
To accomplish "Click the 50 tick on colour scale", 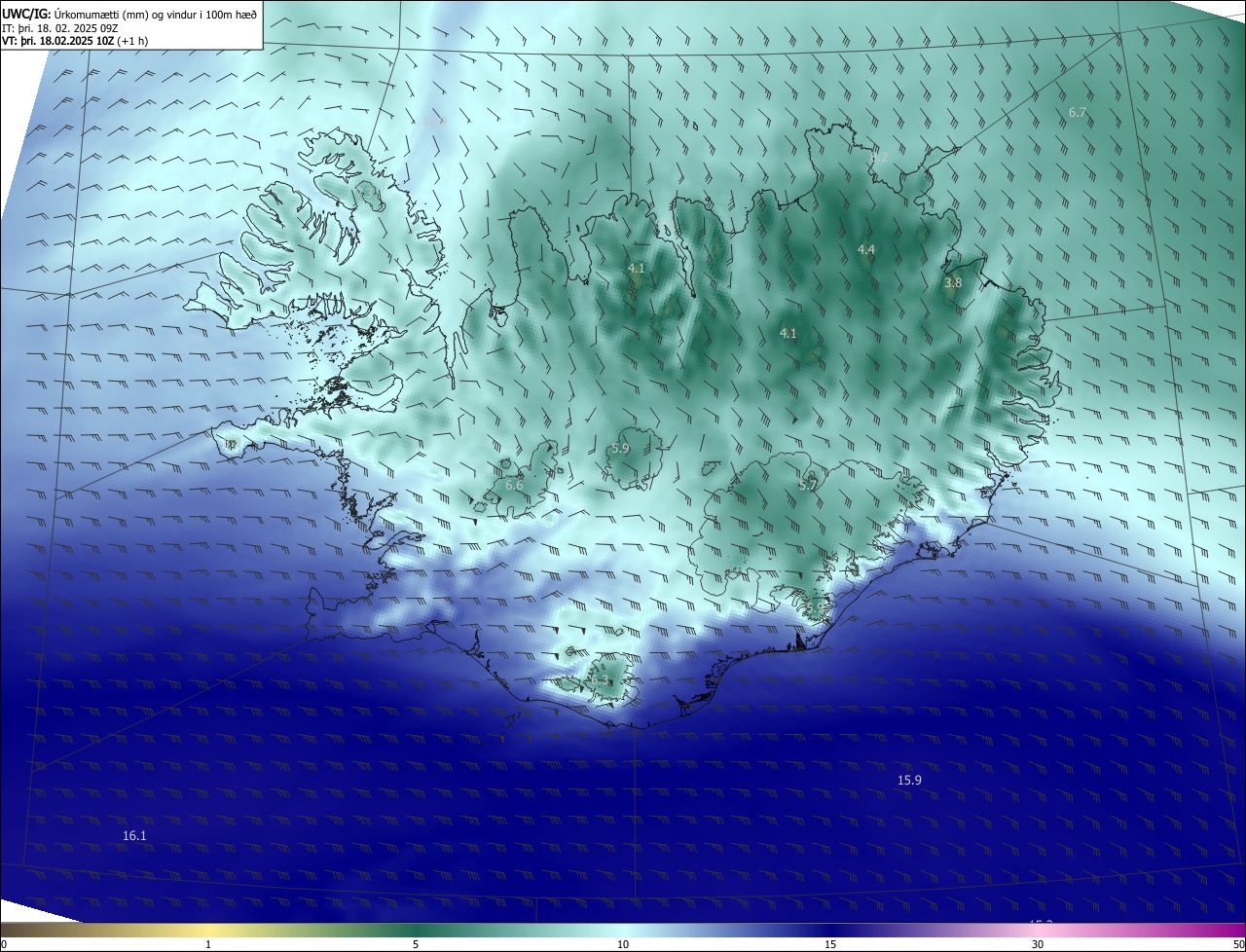I will click(x=1238, y=944).
